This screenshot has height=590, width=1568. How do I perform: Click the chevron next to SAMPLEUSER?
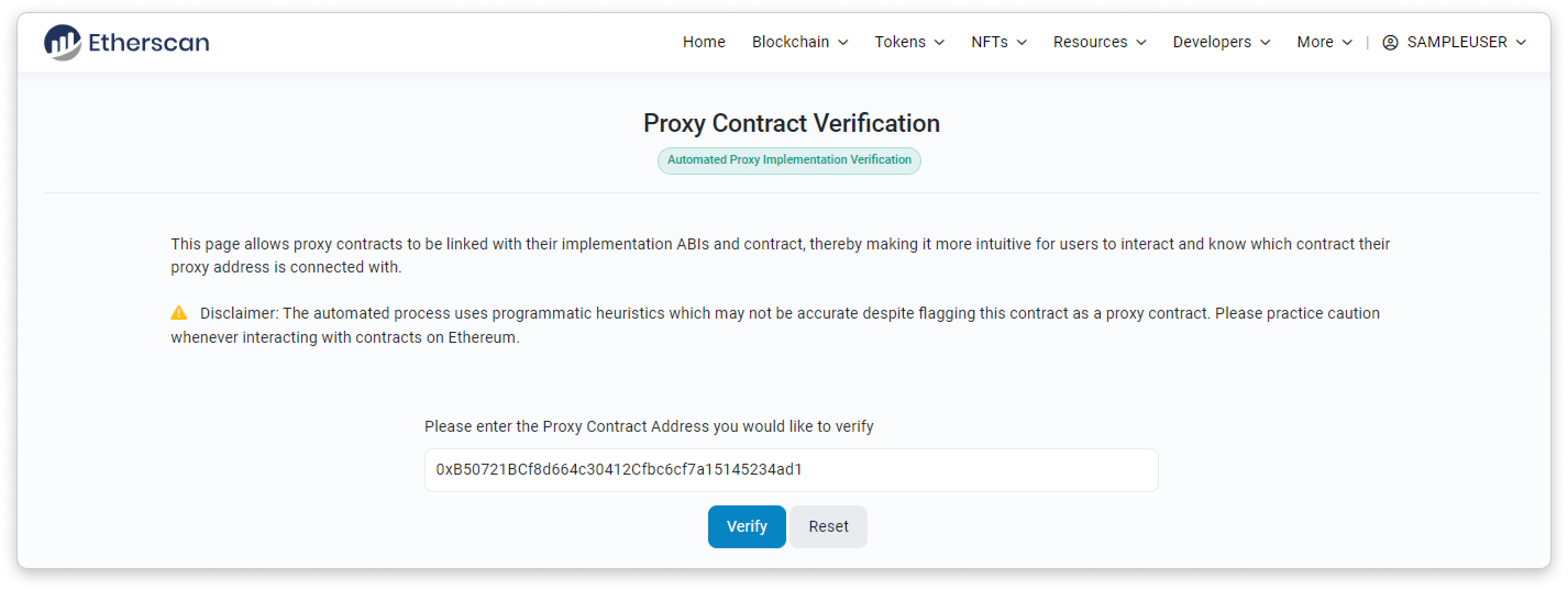tap(1521, 43)
